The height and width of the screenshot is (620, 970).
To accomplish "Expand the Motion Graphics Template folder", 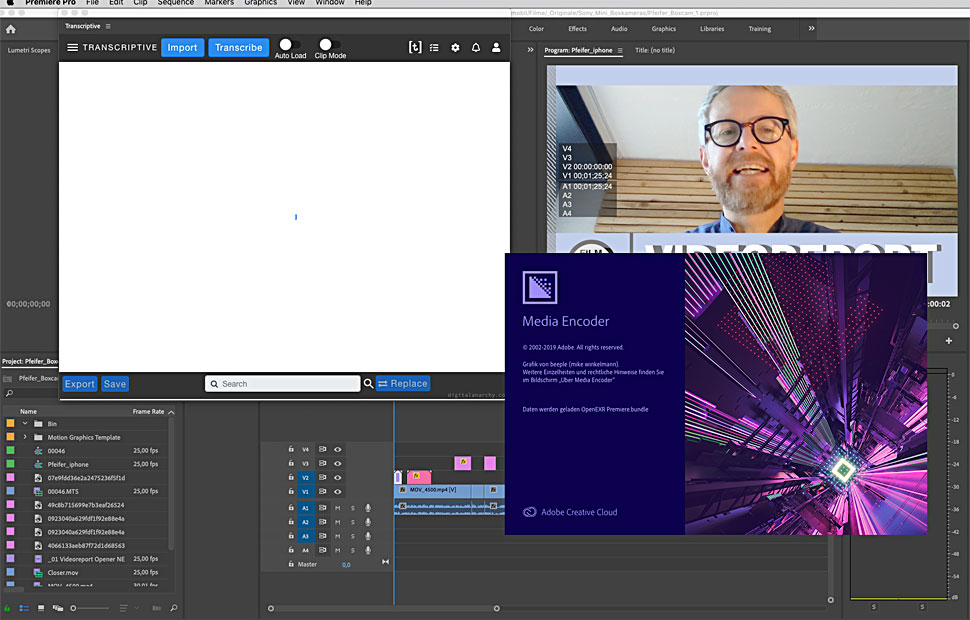I will [25, 437].
